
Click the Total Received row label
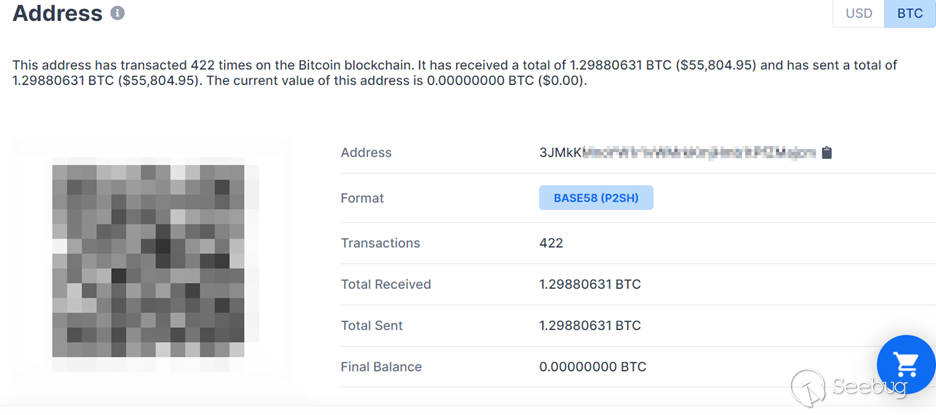386,285
